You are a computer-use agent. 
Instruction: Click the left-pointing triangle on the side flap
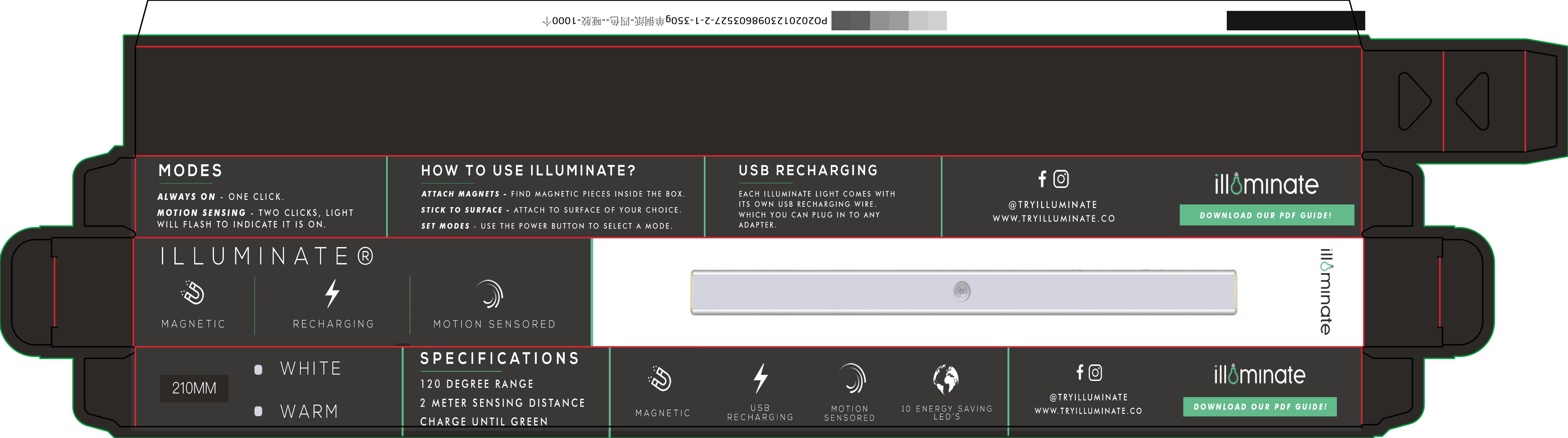pos(1472,101)
